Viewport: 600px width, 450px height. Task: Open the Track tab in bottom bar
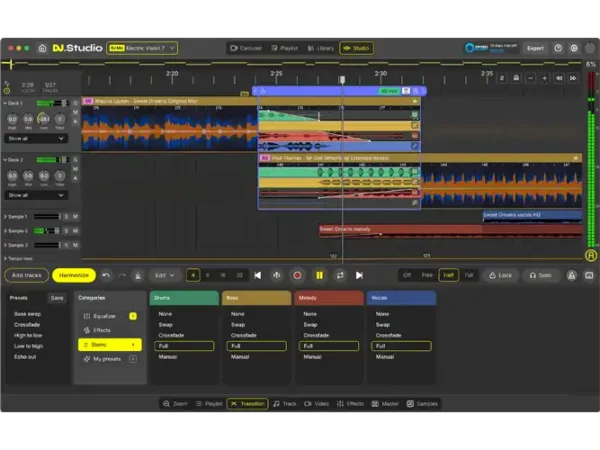[x=285, y=404]
